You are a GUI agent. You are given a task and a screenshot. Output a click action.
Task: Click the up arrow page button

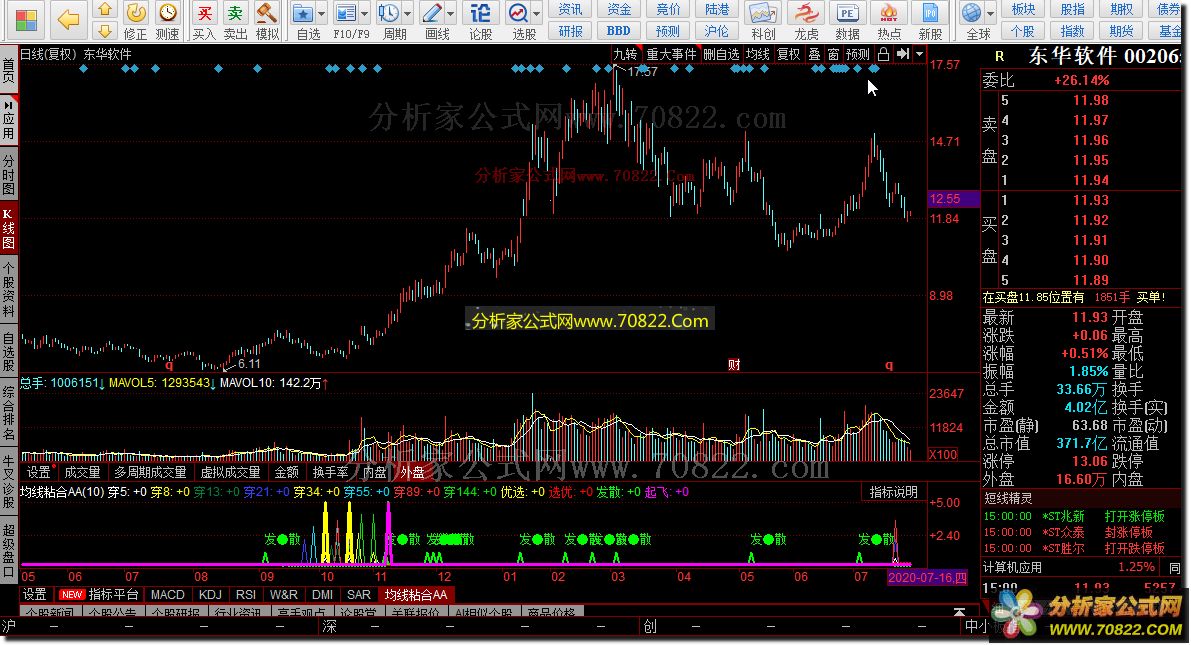[x=105, y=10]
